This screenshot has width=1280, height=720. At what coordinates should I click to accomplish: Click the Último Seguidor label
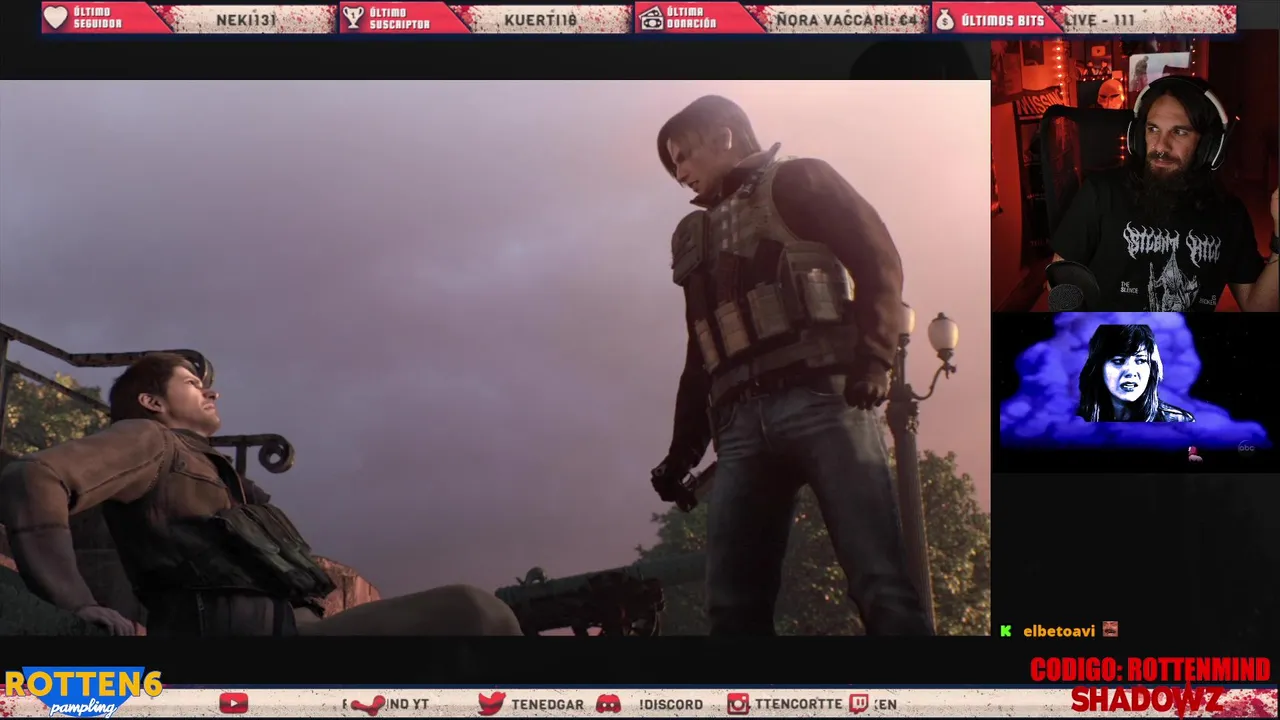coord(97,18)
